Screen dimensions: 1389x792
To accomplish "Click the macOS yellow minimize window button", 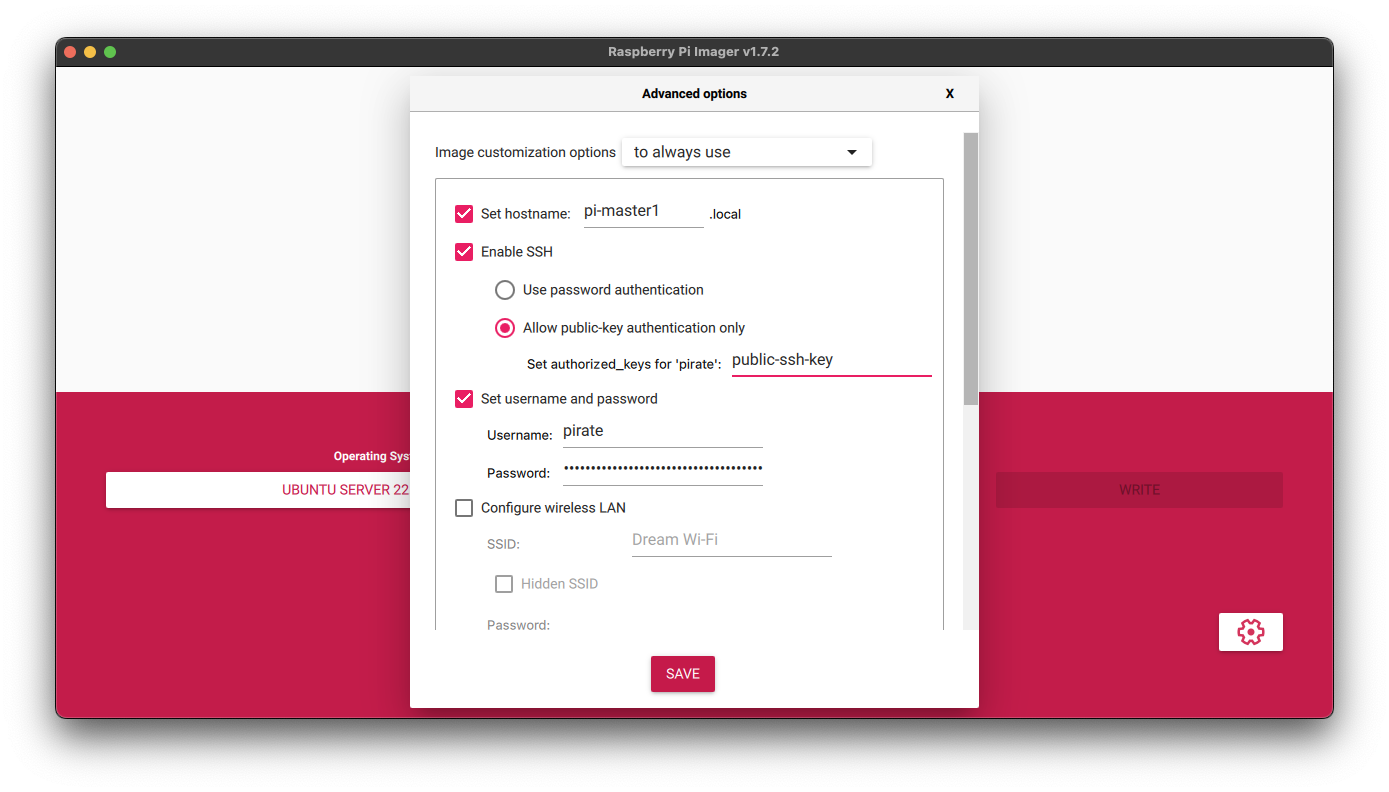I will pyautogui.click(x=90, y=52).
